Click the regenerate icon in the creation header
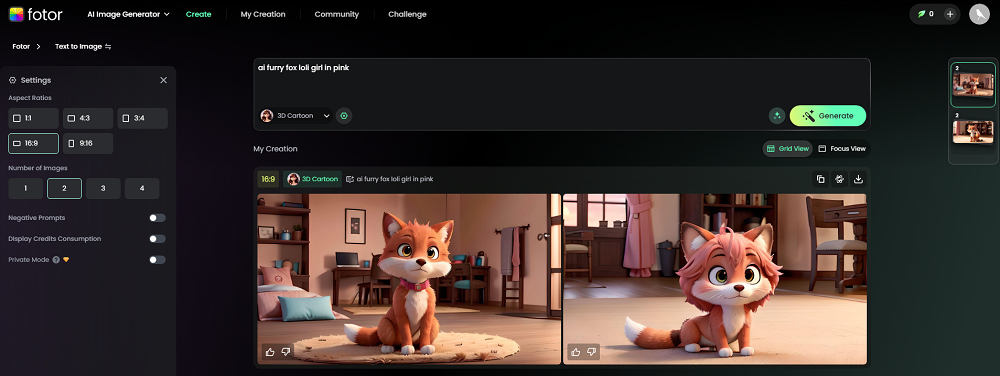This screenshot has height=376, width=1000. [x=839, y=179]
